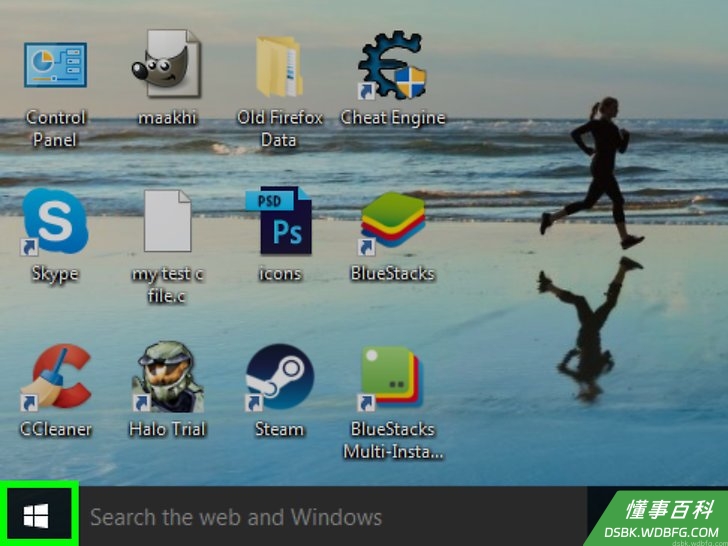Open the Windows Start button

point(38,516)
